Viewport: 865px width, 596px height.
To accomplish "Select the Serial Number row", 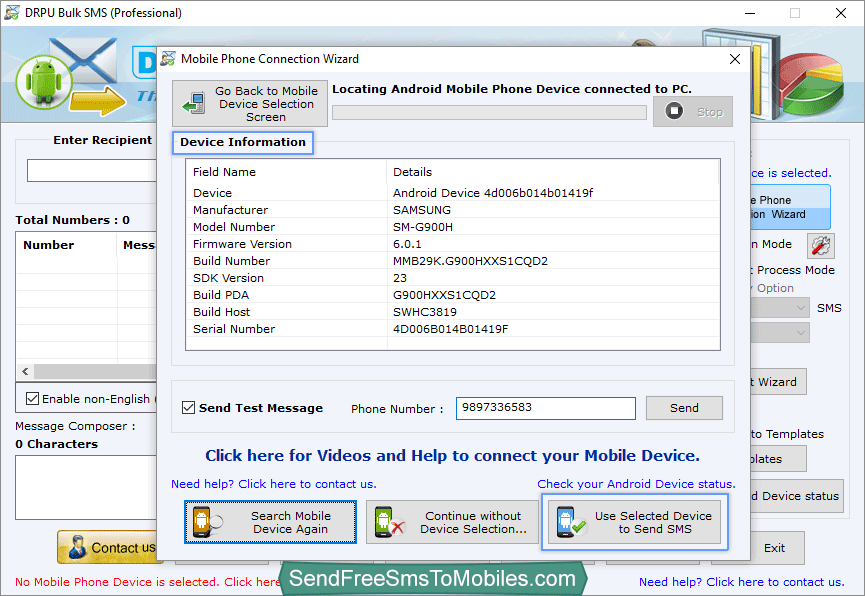I will coord(452,329).
